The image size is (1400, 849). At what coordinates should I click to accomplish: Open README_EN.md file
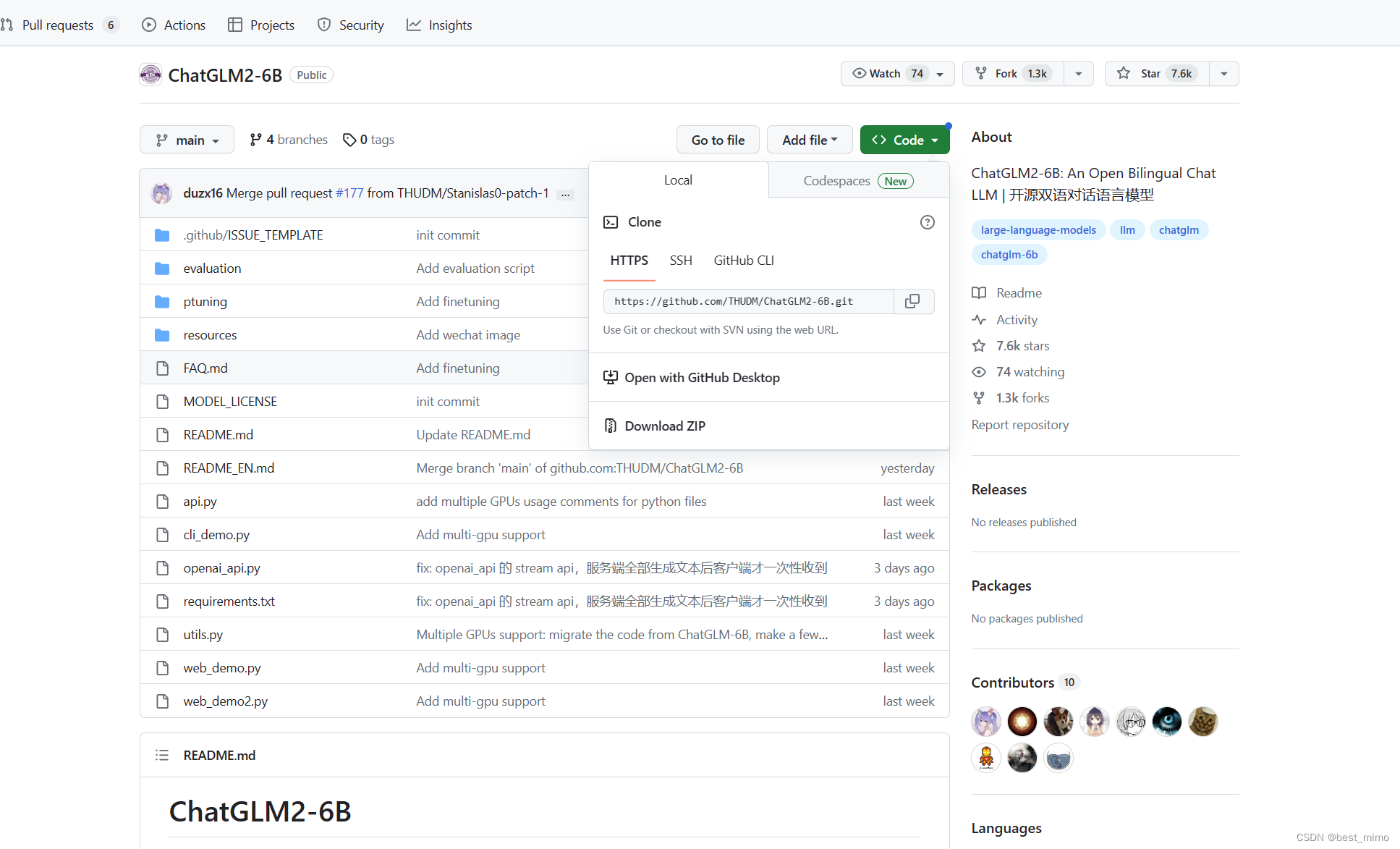coord(229,468)
